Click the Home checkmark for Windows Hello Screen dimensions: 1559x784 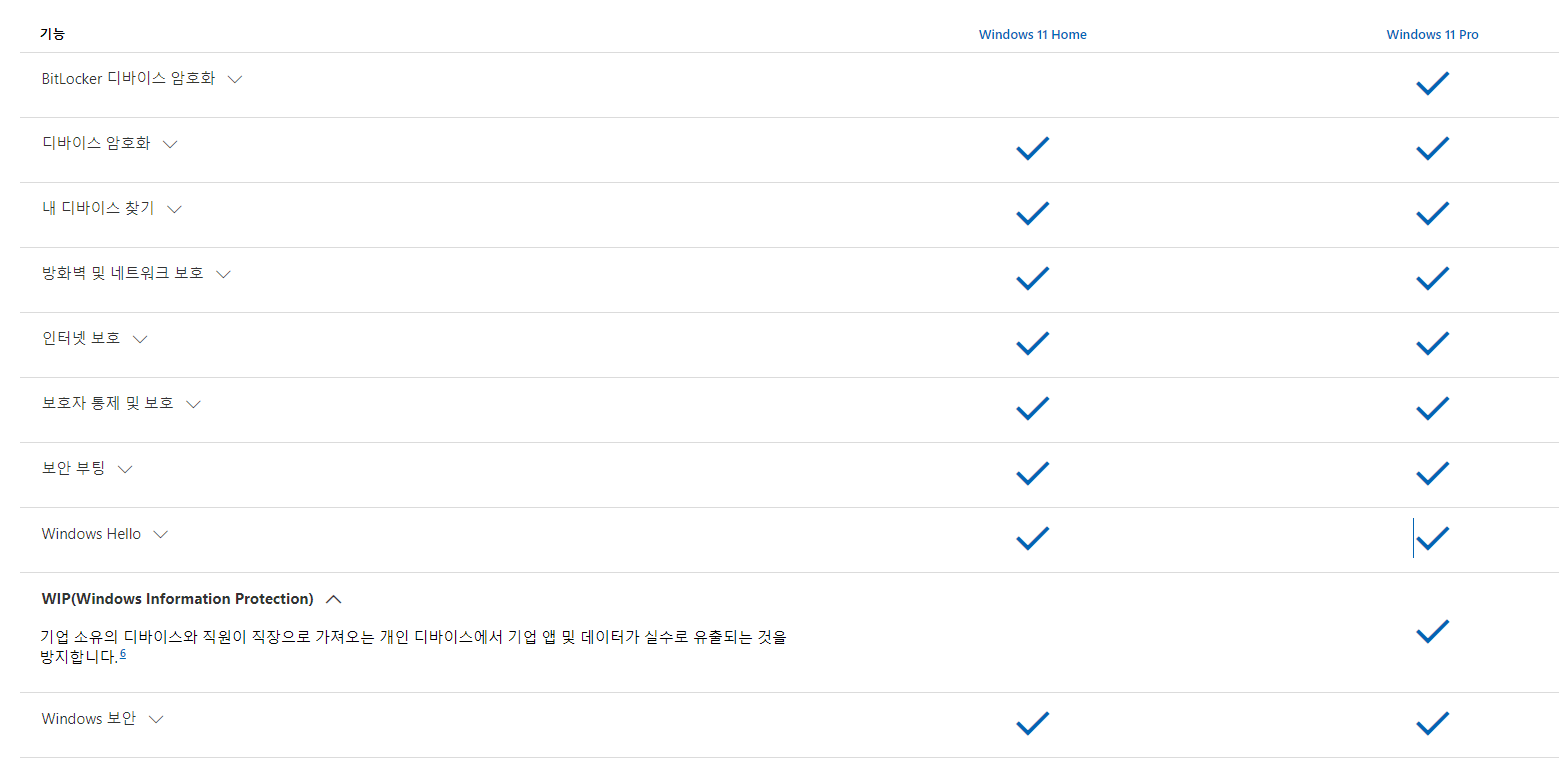[1032, 538]
